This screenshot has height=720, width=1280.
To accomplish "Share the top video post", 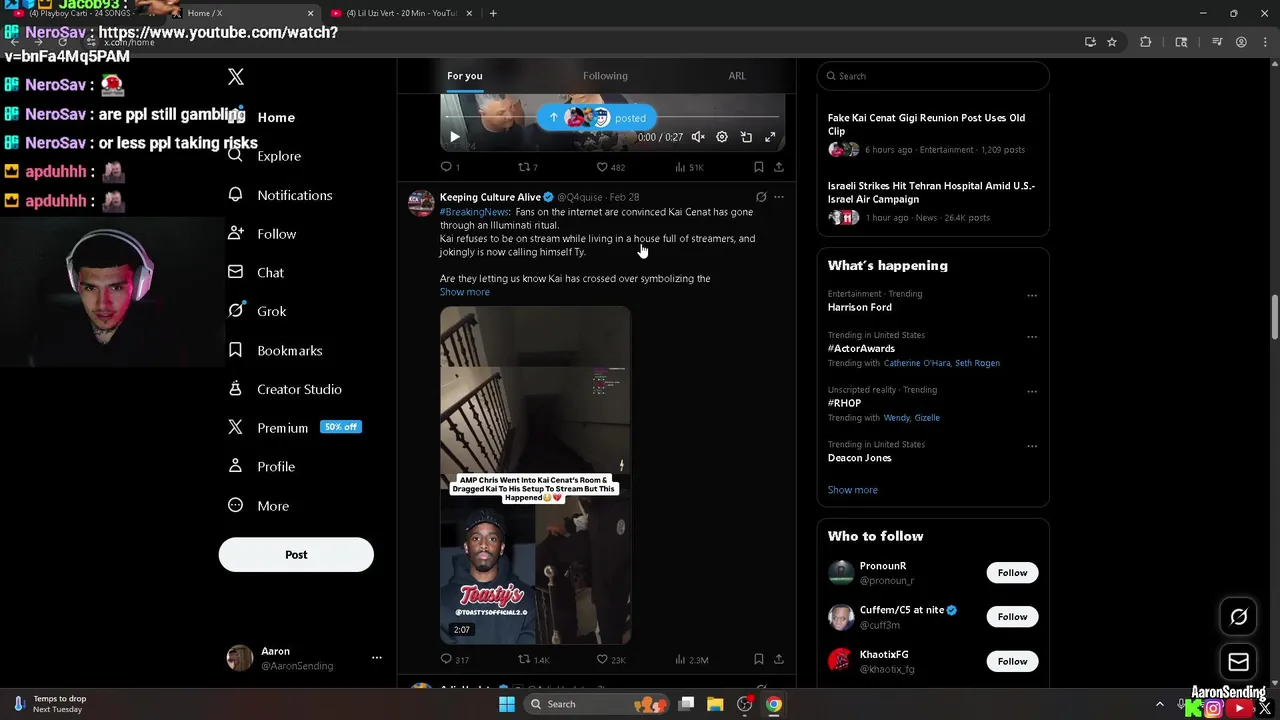I will (779, 167).
